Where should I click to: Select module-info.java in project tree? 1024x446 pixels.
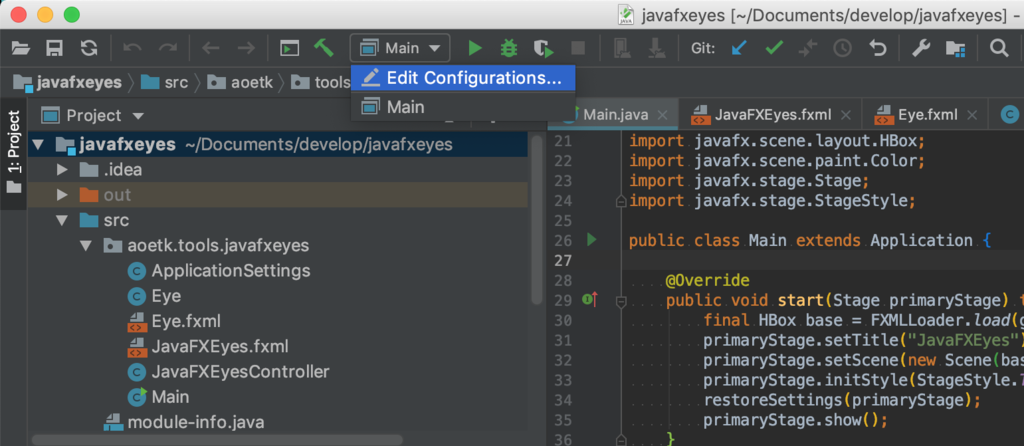point(196,422)
